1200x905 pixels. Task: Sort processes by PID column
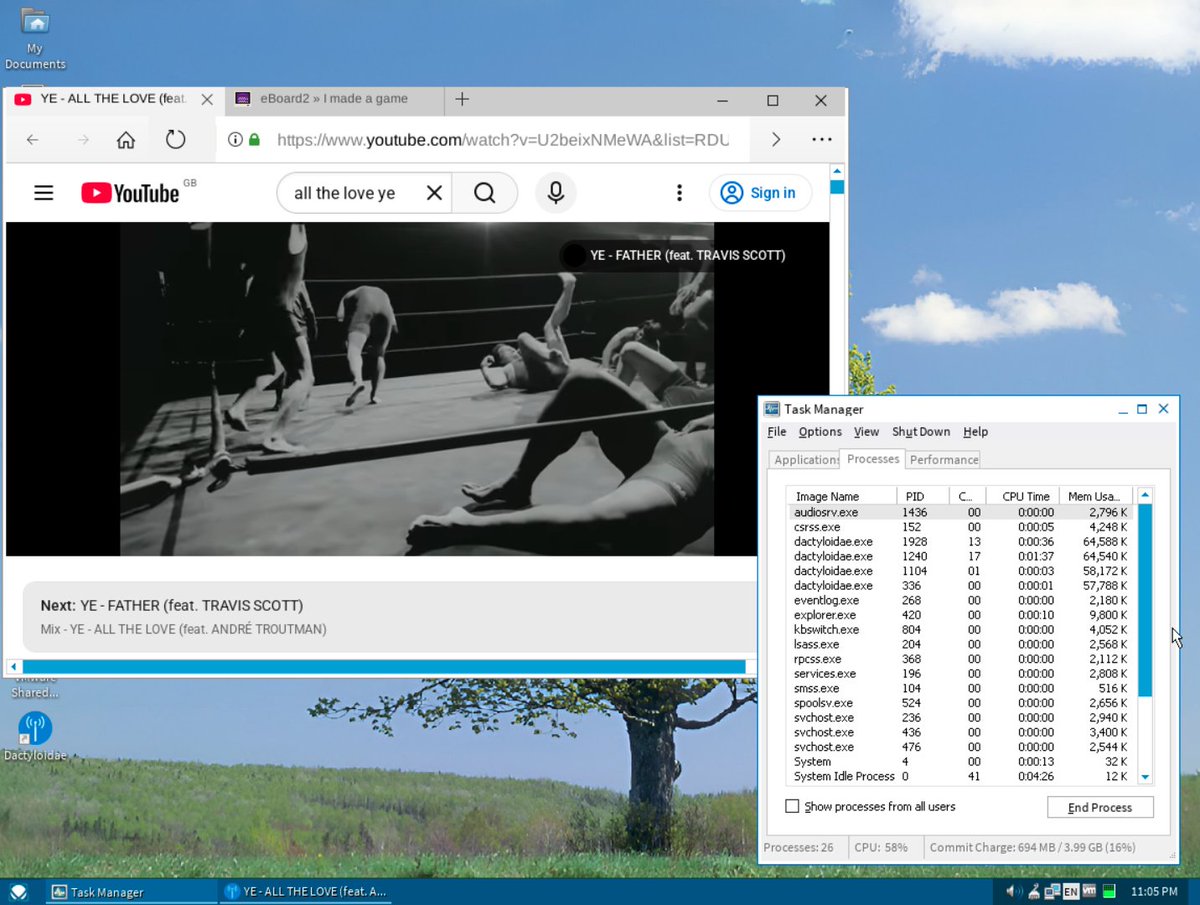pyautogui.click(x=921, y=496)
